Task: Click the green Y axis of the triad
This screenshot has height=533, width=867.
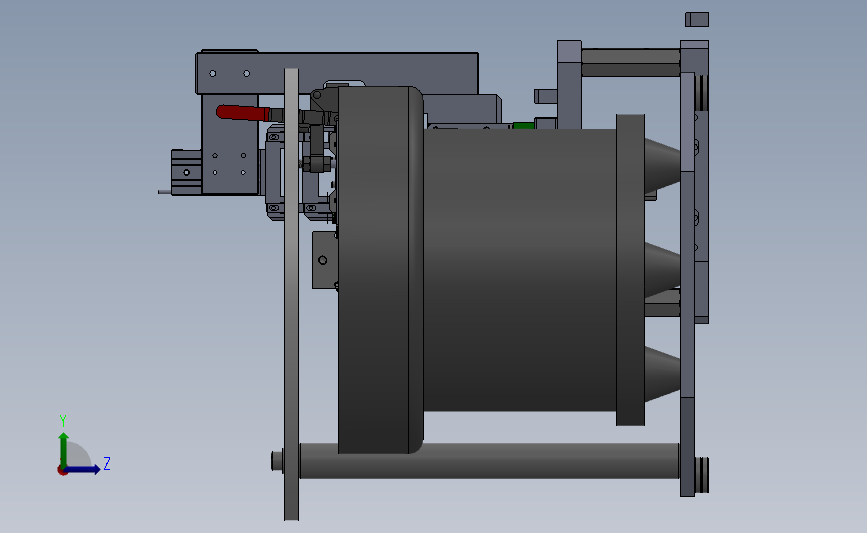Action: click(64, 449)
